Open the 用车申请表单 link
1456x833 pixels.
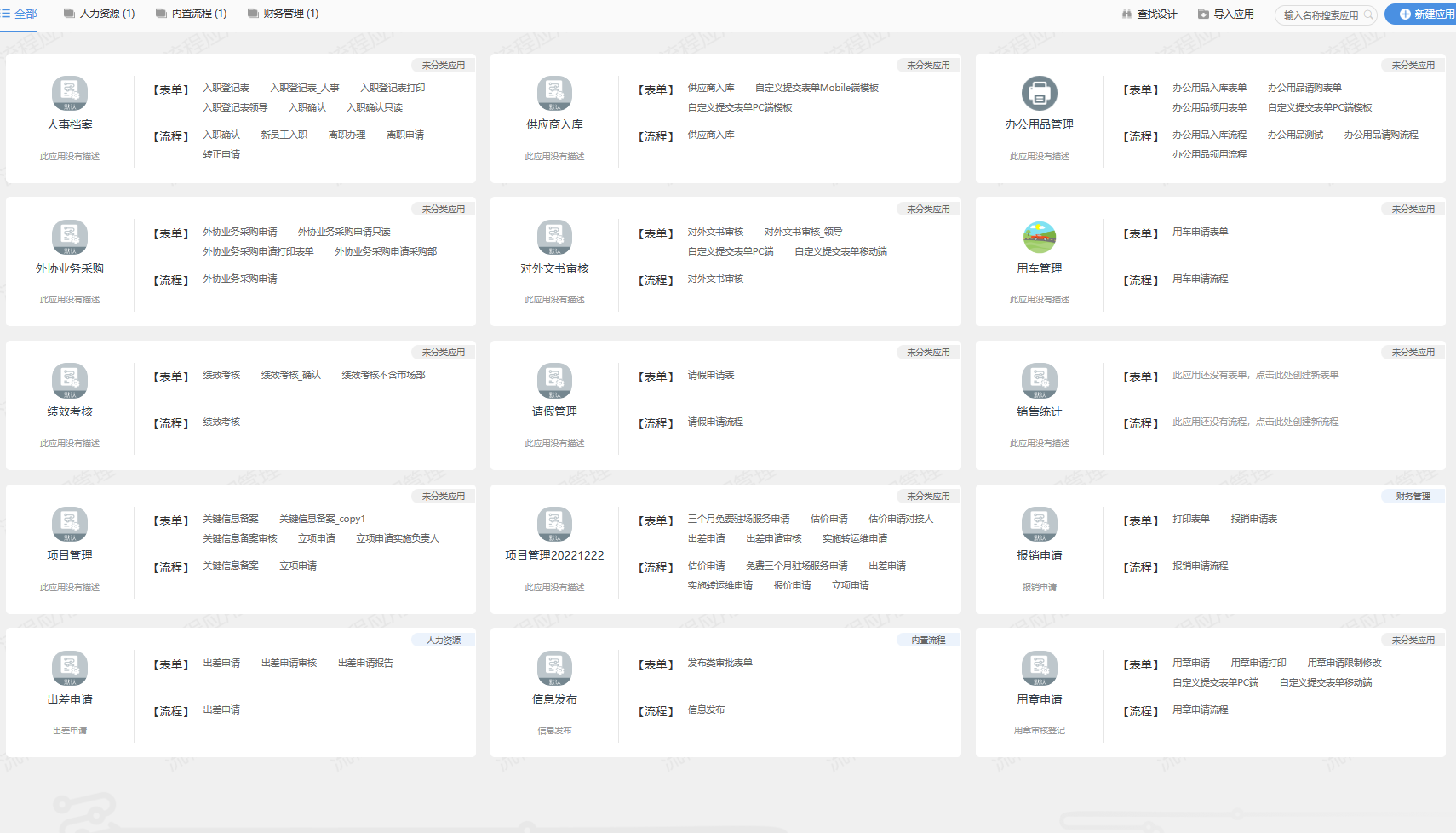coord(1201,232)
